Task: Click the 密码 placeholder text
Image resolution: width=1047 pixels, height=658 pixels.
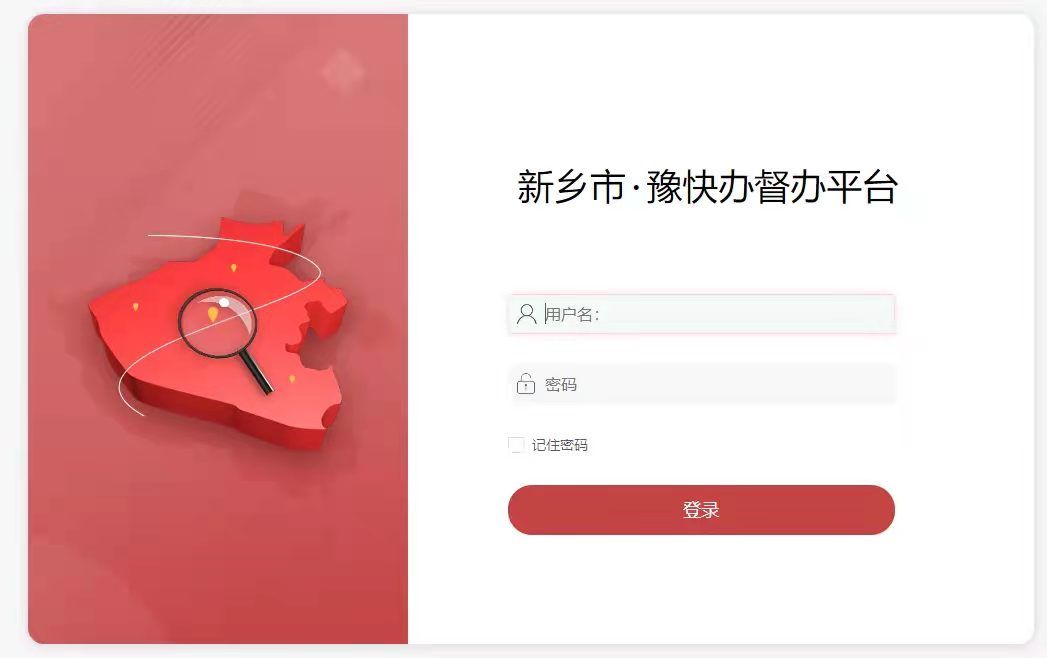Action: point(560,384)
